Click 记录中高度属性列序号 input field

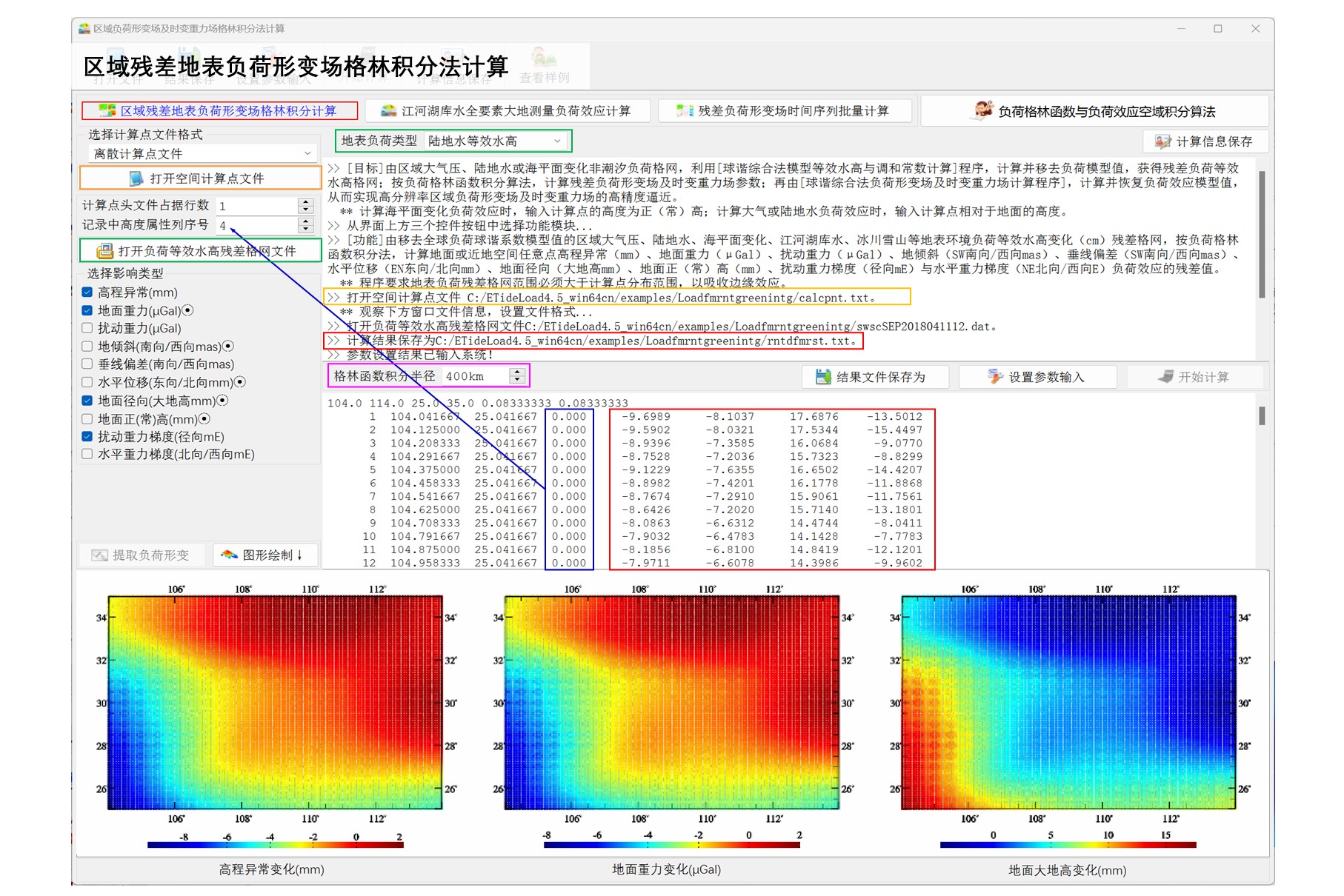click(257, 225)
